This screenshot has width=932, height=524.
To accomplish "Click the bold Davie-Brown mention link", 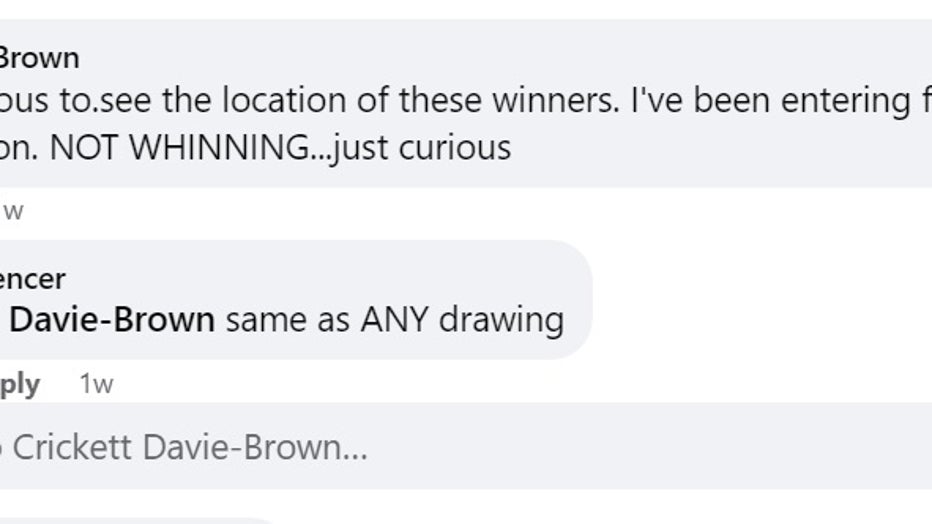I will pos(112,320).
